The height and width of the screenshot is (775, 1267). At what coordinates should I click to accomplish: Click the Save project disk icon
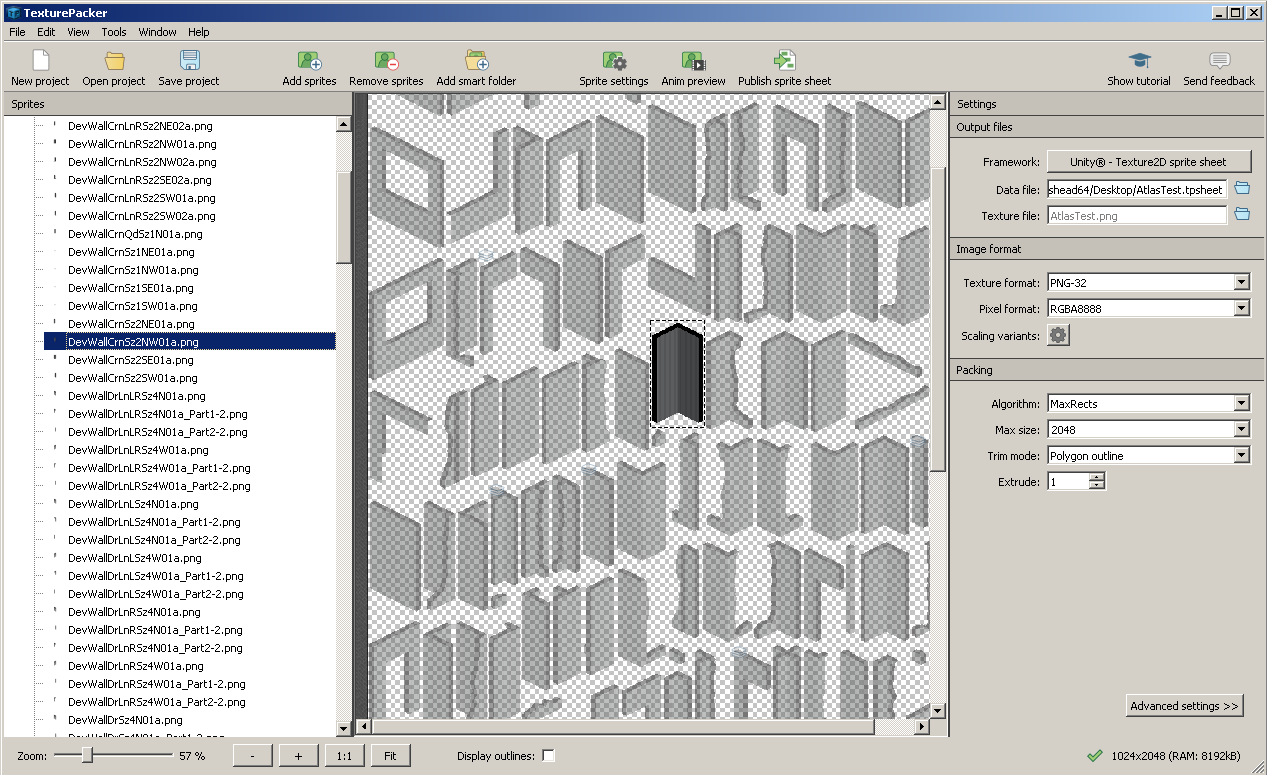tap(189, 62)
